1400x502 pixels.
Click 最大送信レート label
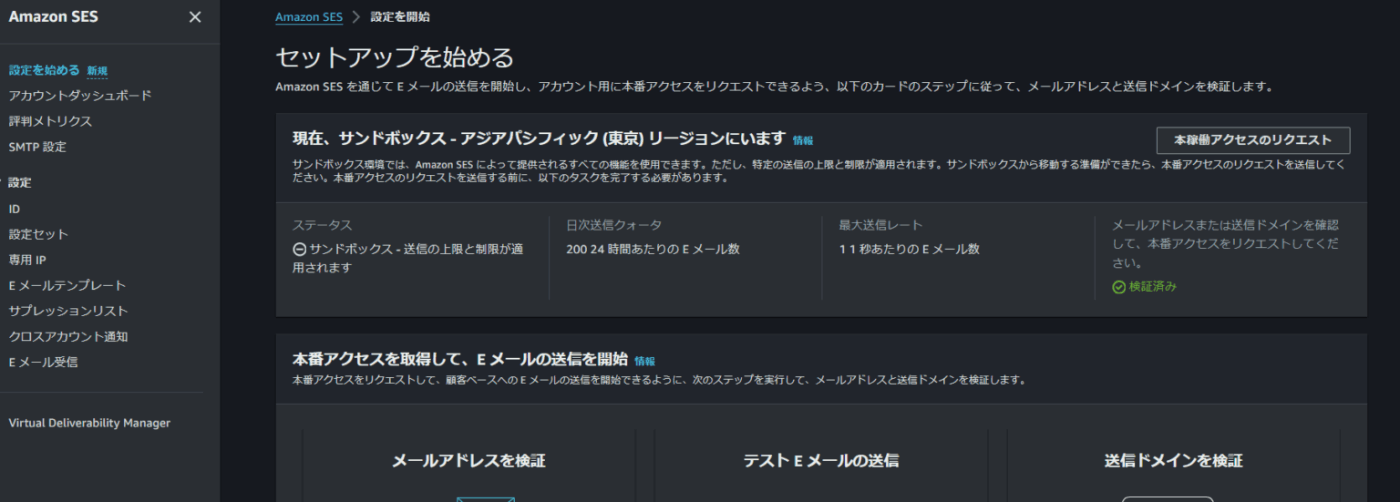[881, 225]
